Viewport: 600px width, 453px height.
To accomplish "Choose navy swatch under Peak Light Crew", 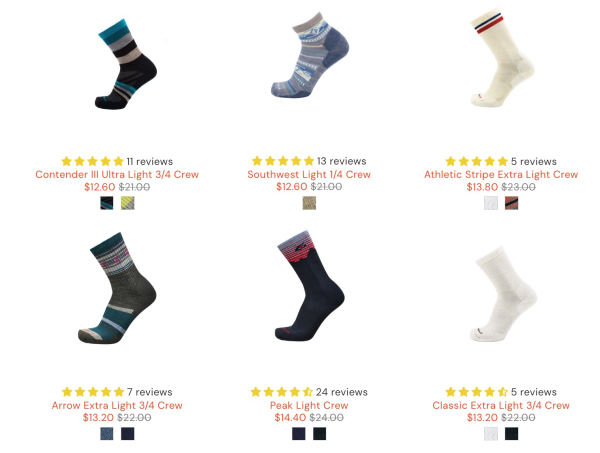I will 298,434.
